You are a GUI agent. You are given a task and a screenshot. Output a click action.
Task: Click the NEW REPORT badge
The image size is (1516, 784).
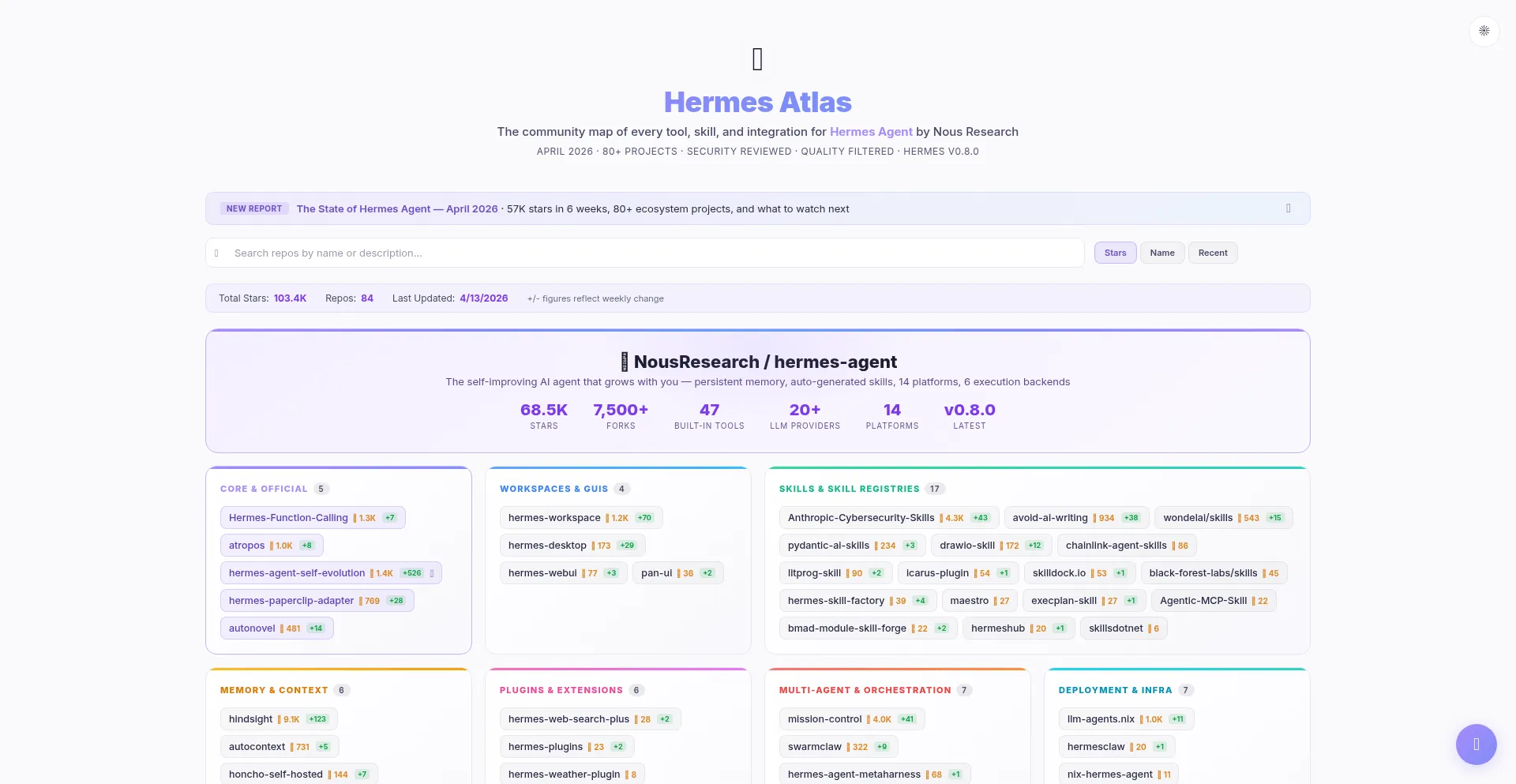254,208
